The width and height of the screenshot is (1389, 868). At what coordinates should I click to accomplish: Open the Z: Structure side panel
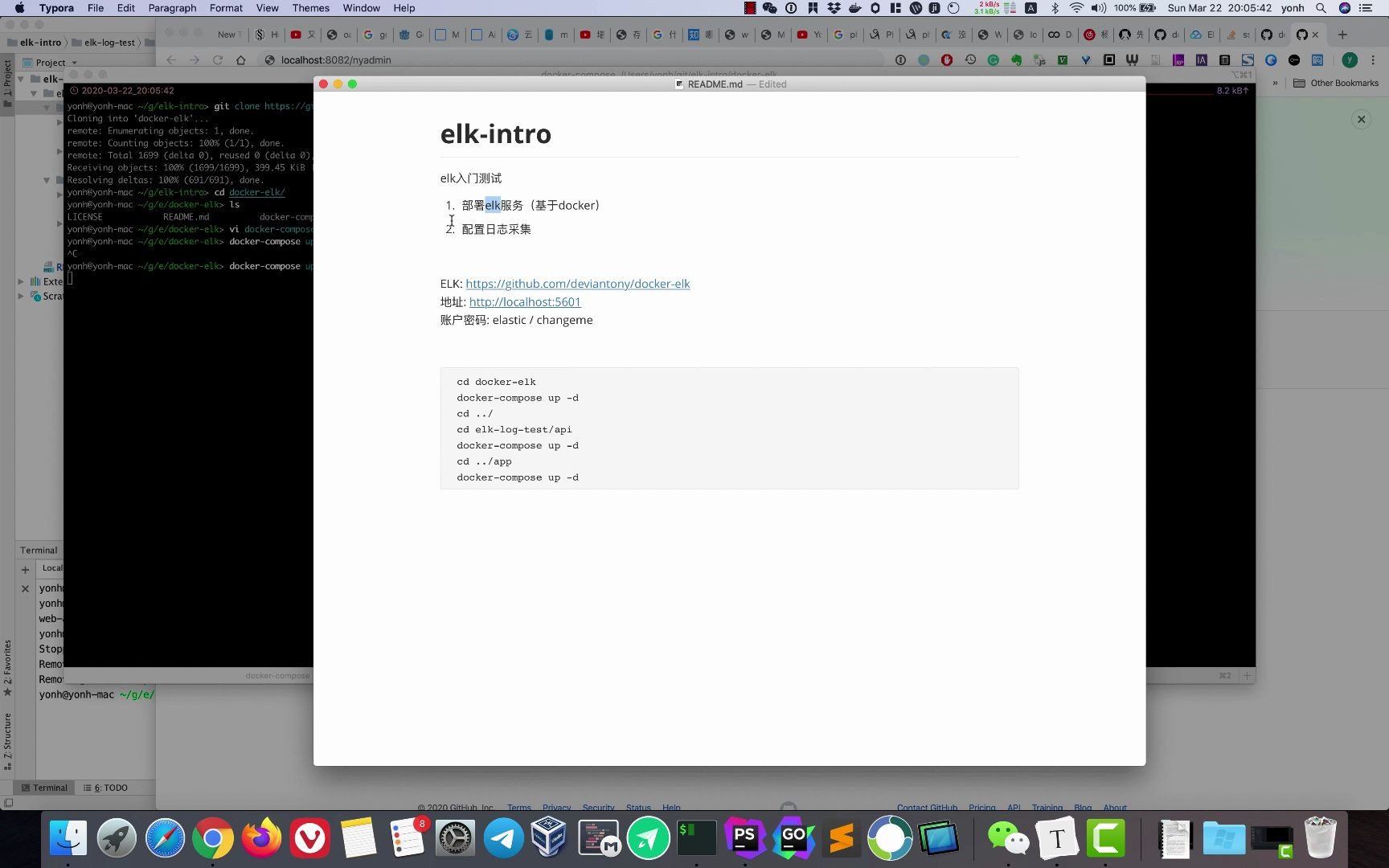click(x=7, y=740)
